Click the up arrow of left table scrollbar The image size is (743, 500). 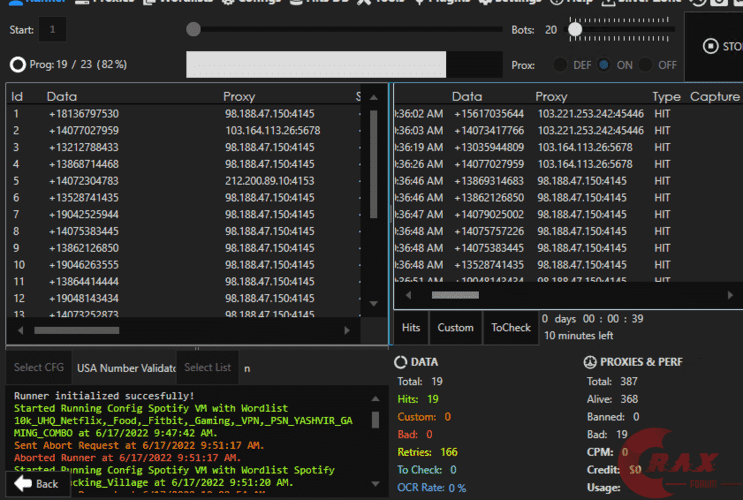tap(374, 97)
